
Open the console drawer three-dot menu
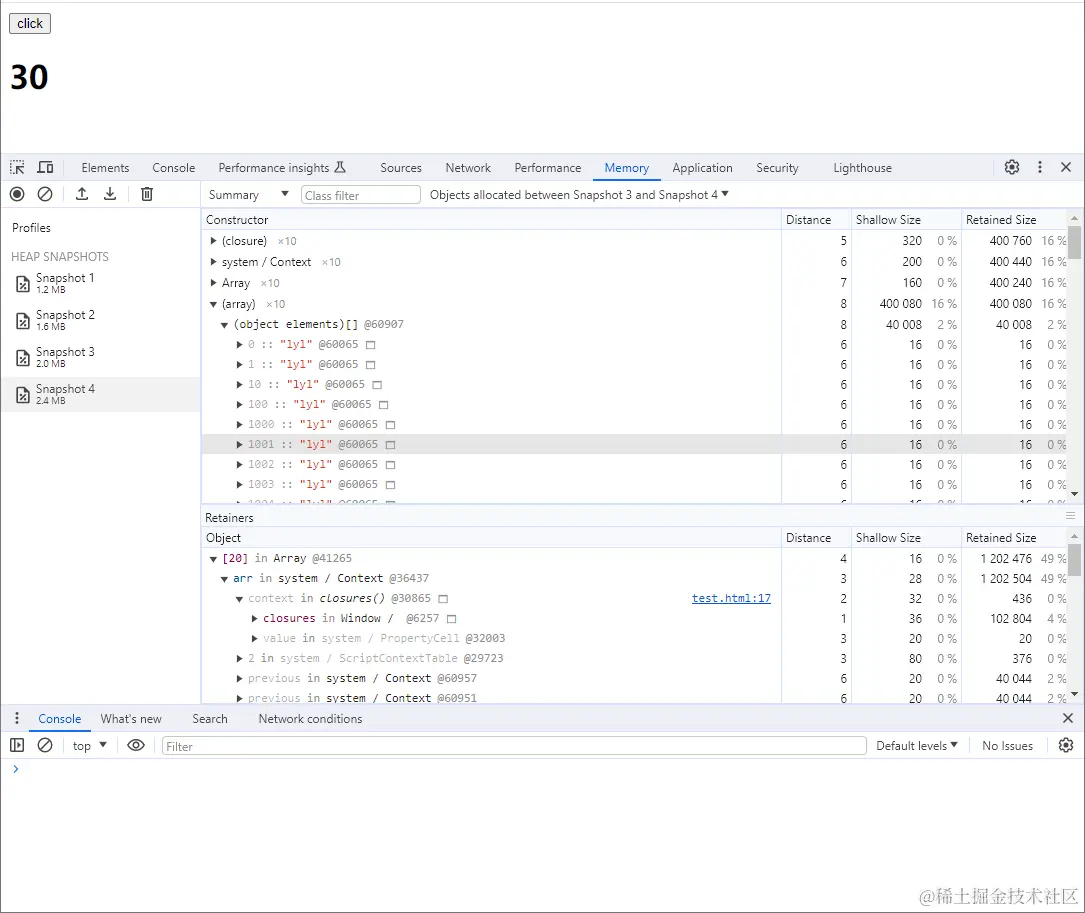coord(17,718)
